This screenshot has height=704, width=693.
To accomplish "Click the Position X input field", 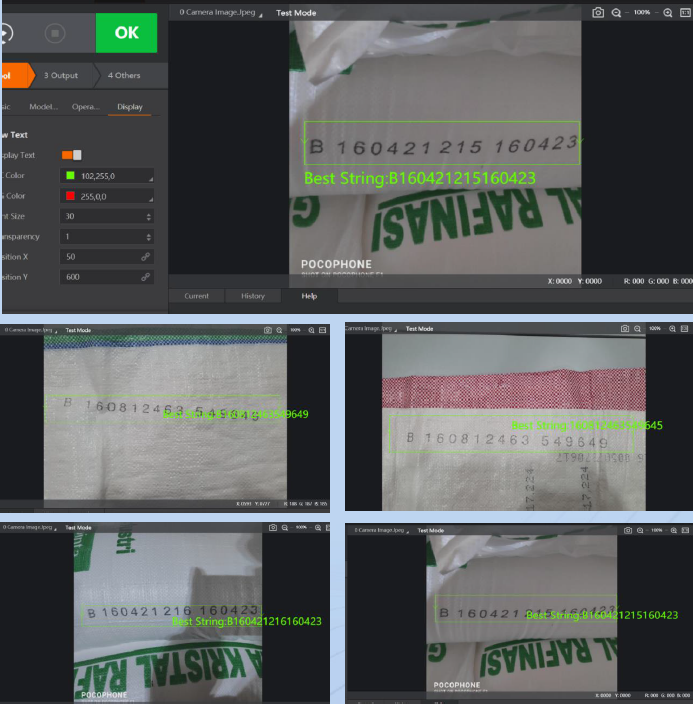I will tap(100, 257).
